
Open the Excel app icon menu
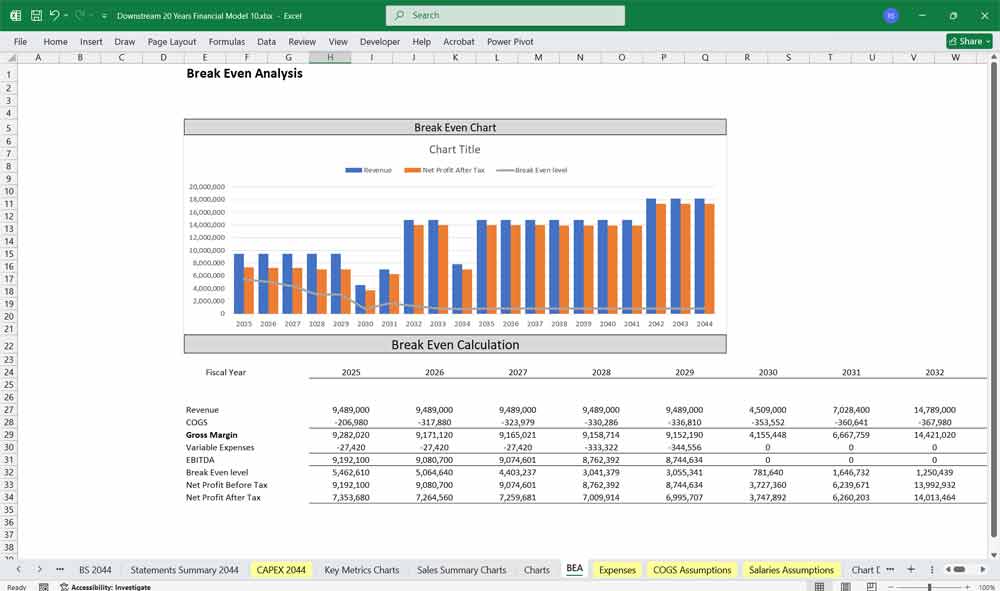point(16,15)
